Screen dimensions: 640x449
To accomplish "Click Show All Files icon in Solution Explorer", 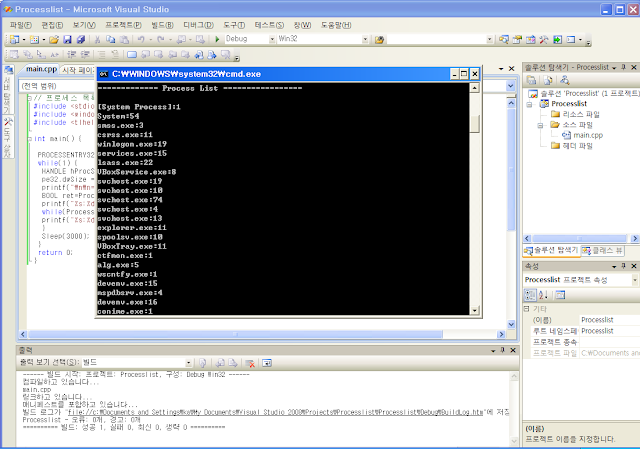I will tap(548, 80).
